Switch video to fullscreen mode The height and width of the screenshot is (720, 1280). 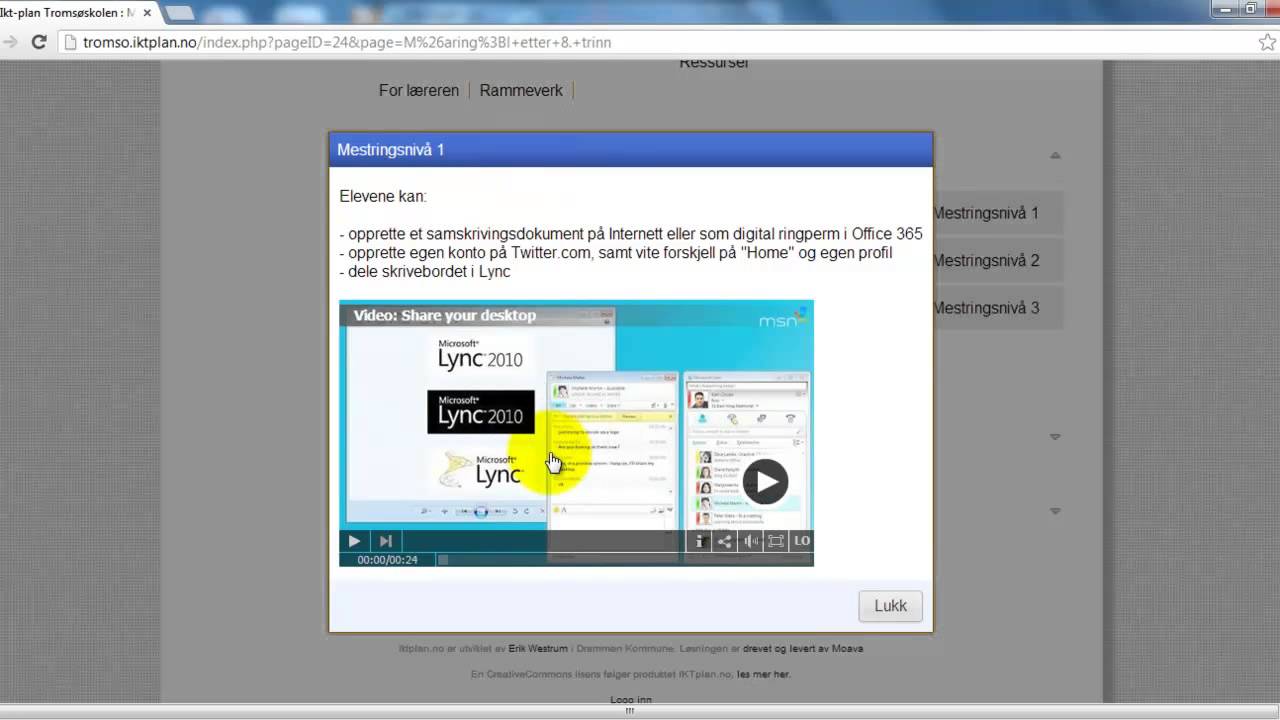(775, 541)
